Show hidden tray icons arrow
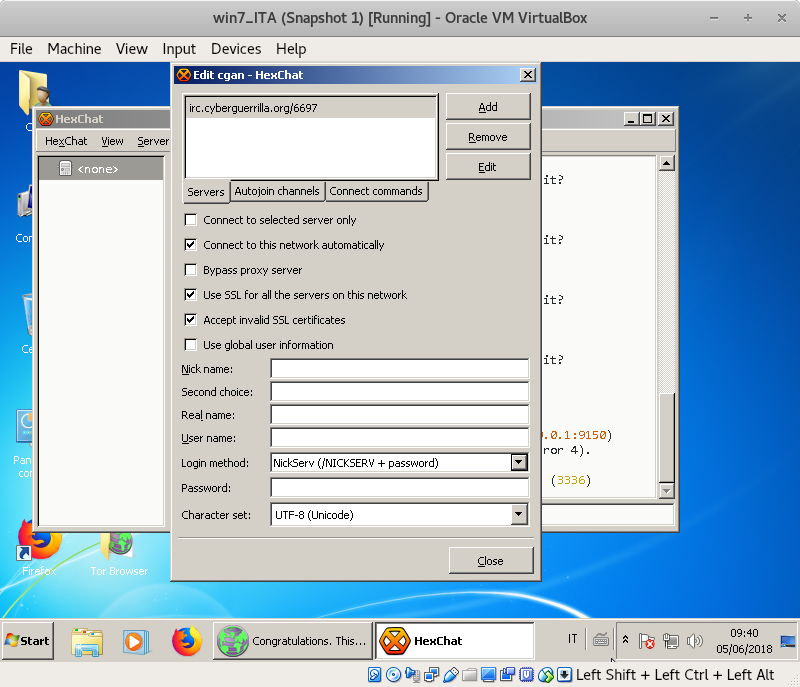 coord(626,640)
